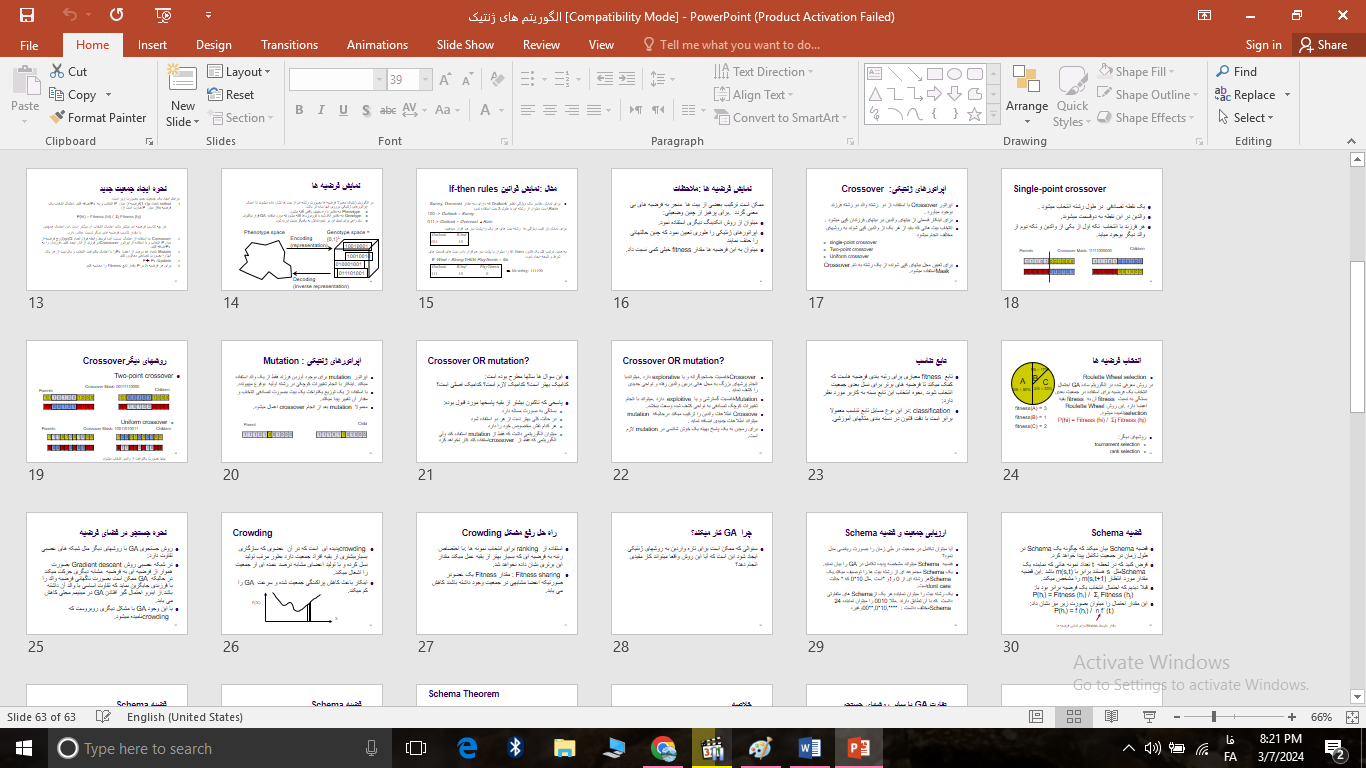Go to the Slide Show tab

pyautogui.click(x=465, y=45)
